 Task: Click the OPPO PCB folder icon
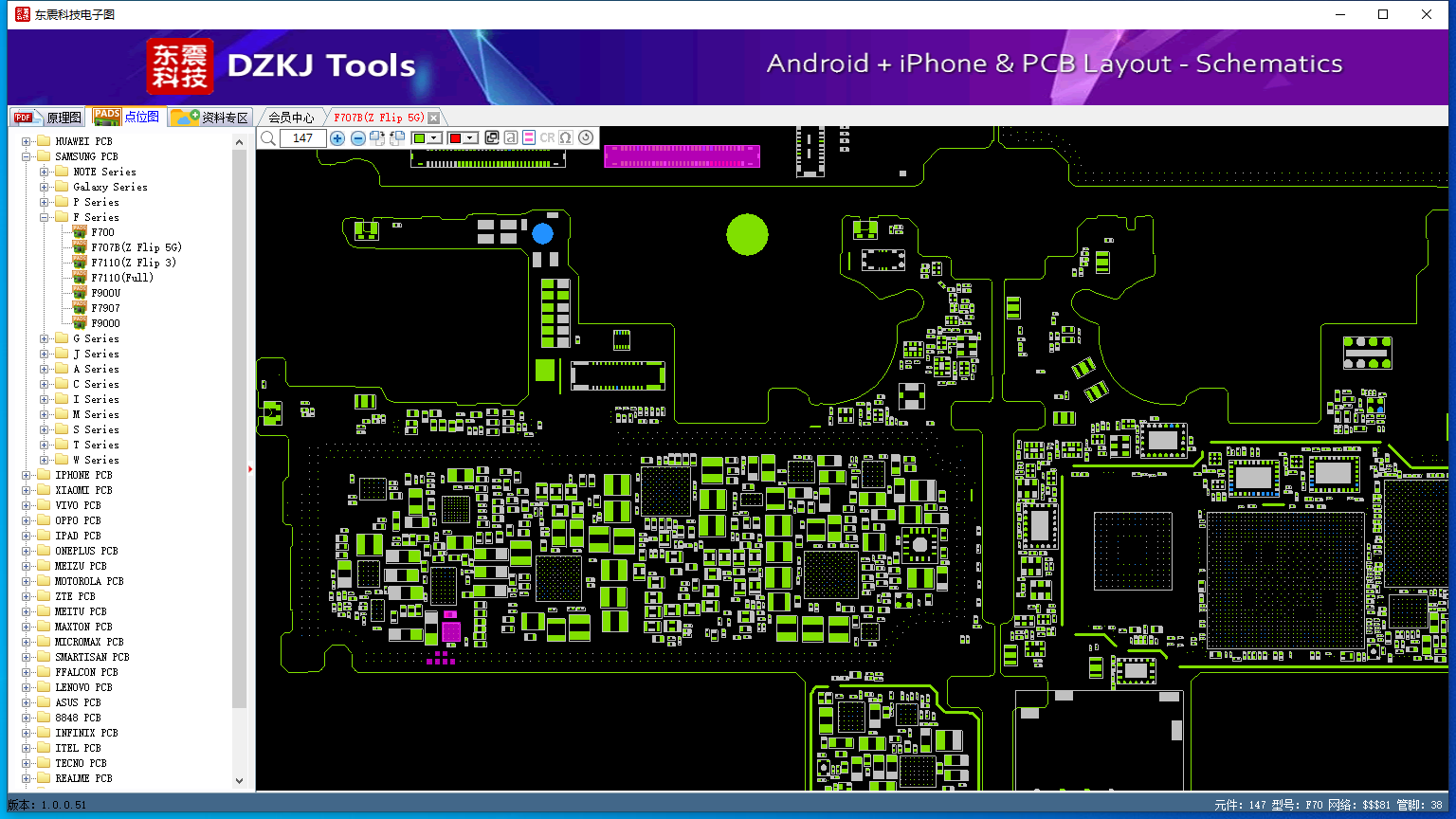43,520
